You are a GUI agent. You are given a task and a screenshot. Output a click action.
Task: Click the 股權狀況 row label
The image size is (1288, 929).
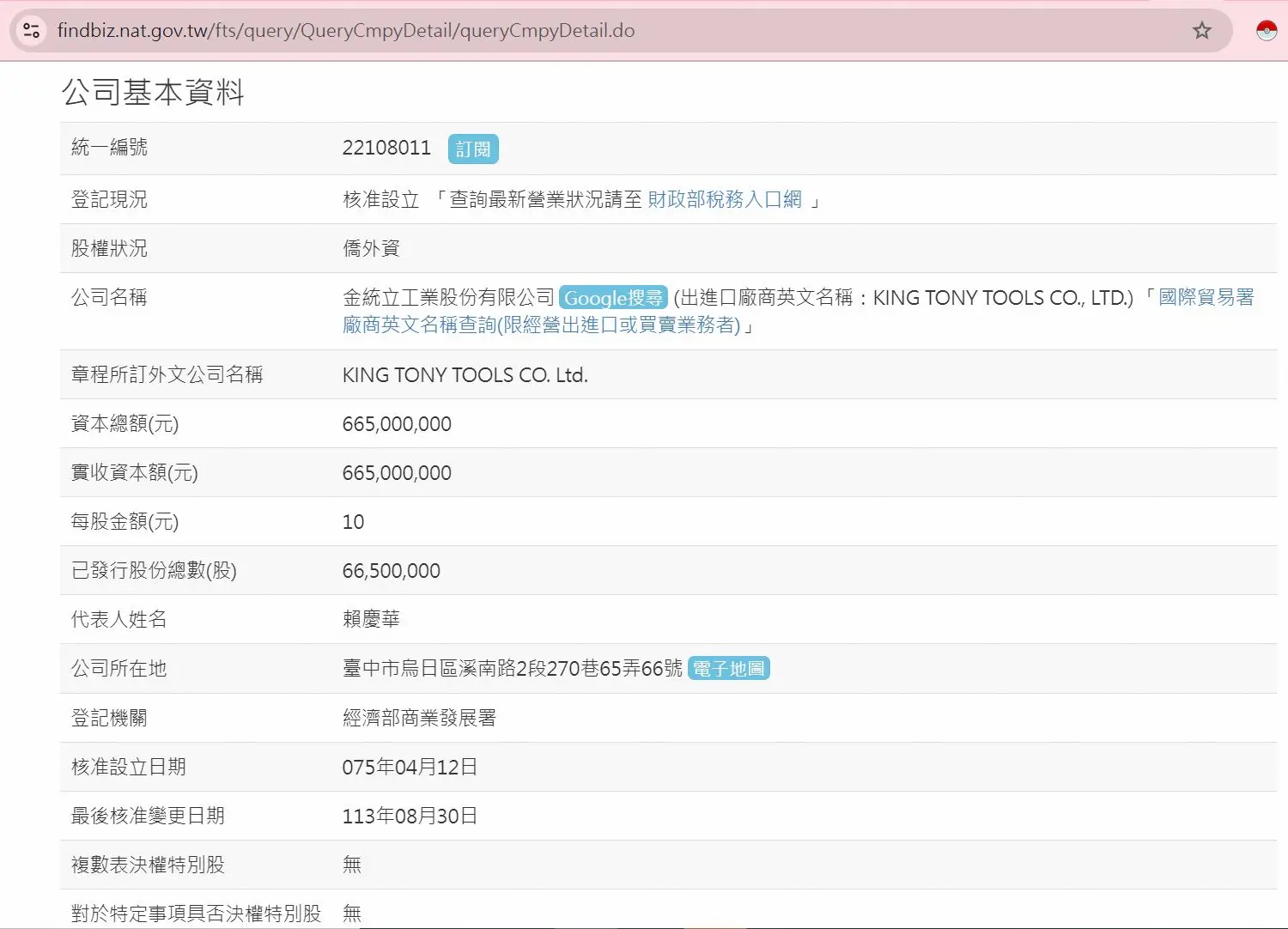109,249
